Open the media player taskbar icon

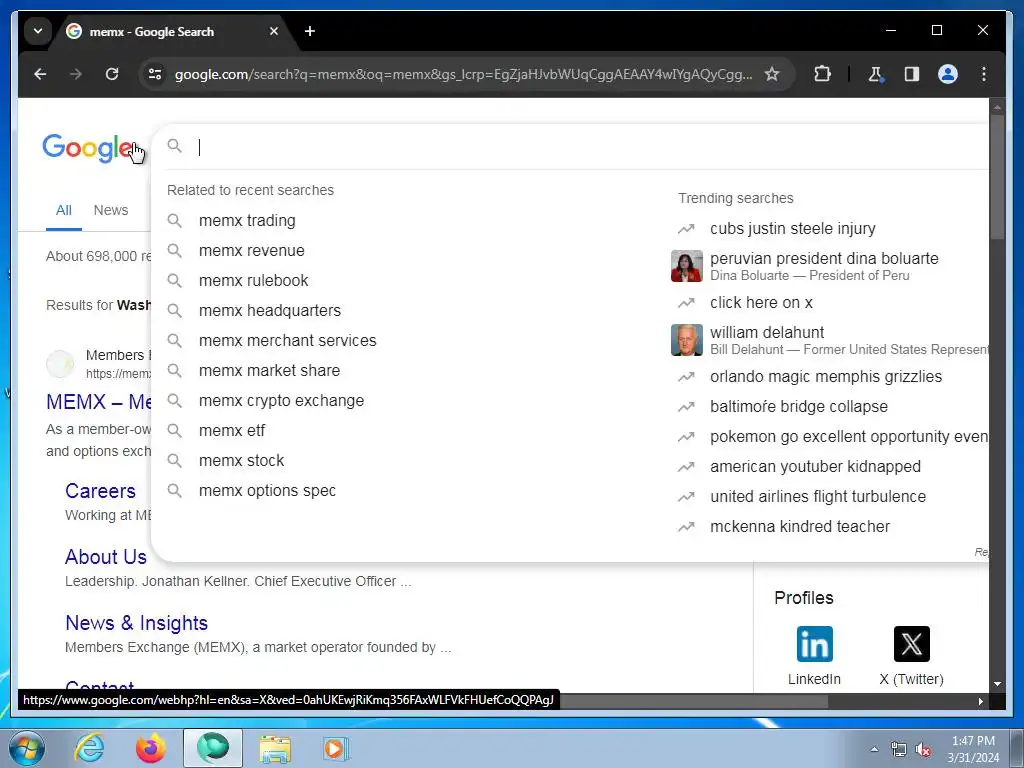coord(336,748)
